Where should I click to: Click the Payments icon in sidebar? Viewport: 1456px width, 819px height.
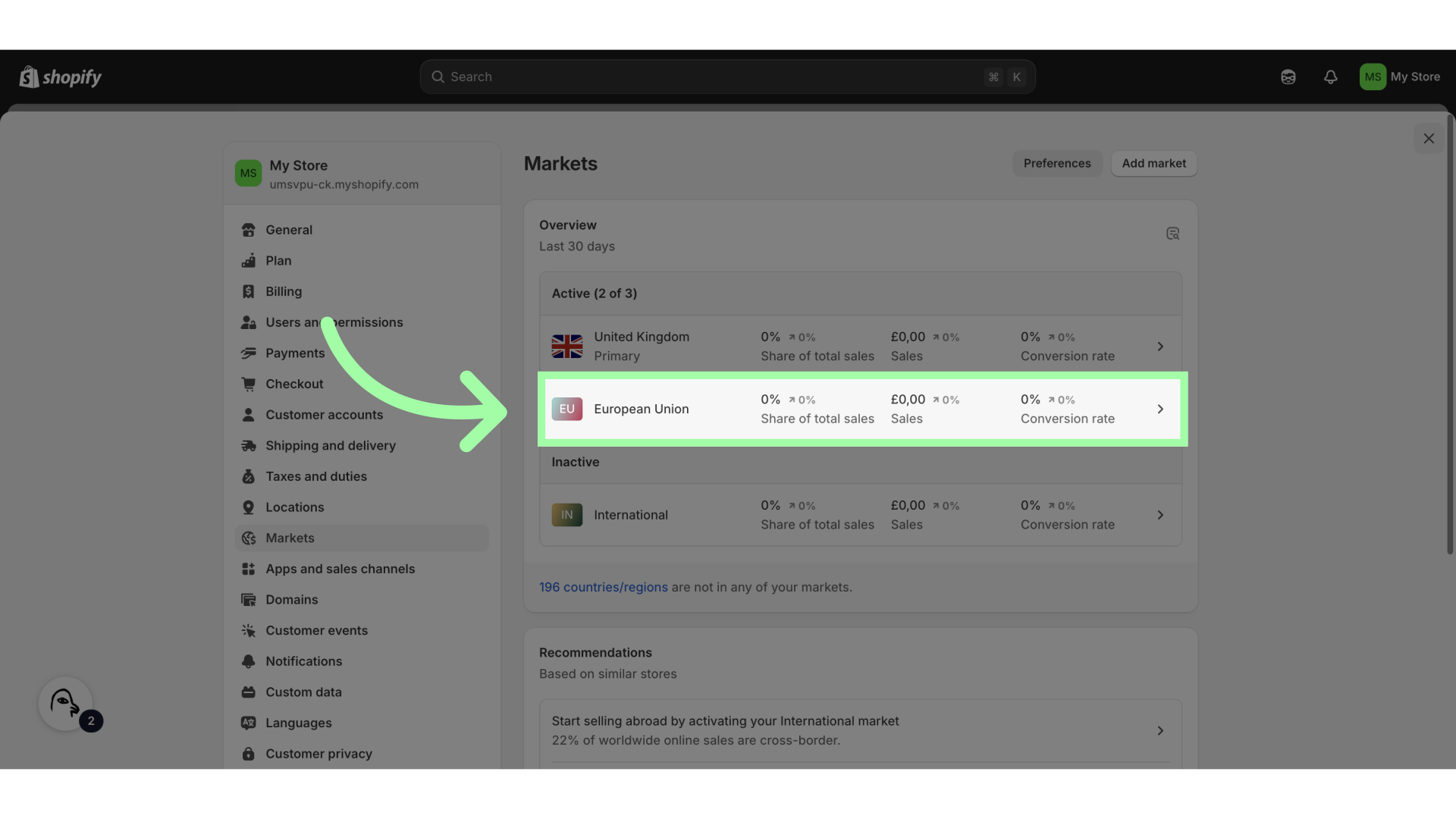pos(248,353)
